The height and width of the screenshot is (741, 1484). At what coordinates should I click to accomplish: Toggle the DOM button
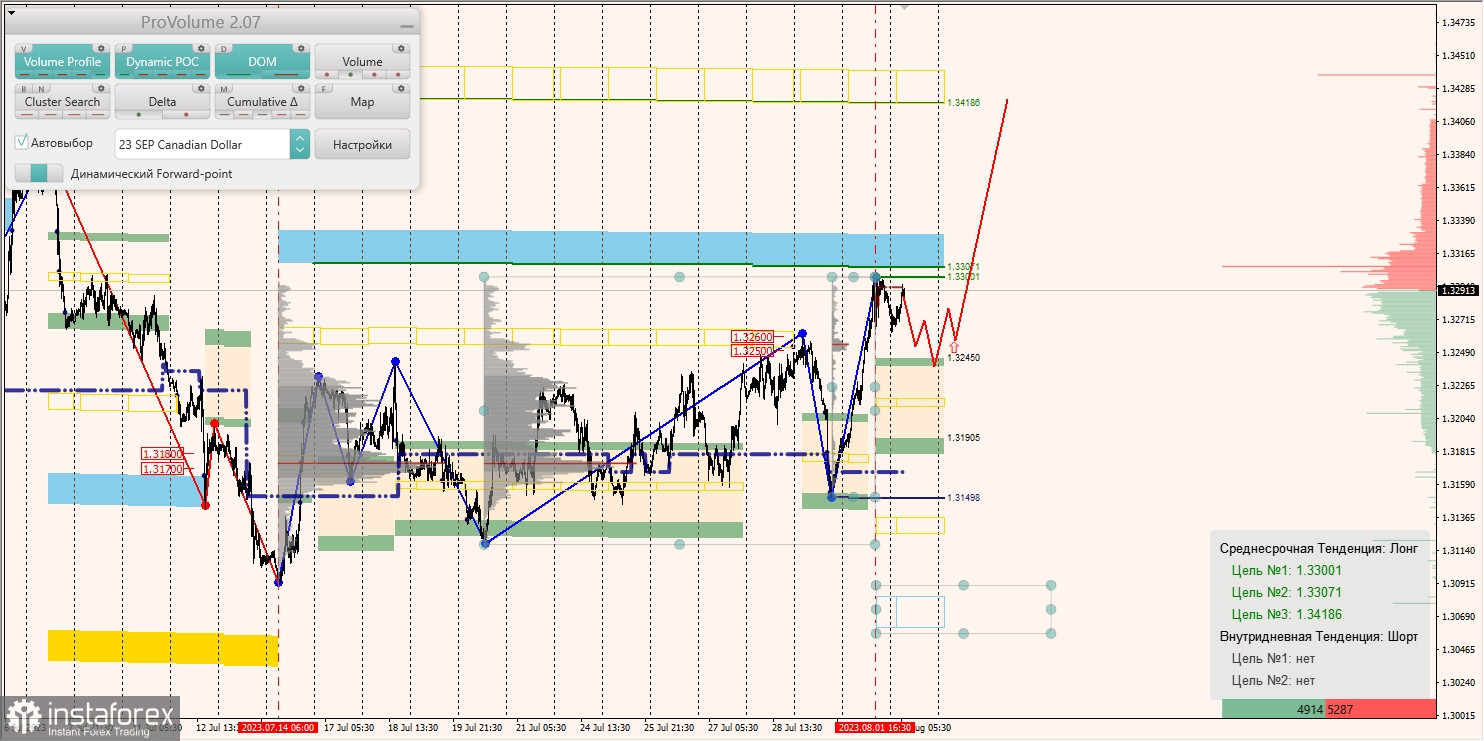[x=262, y=61]
